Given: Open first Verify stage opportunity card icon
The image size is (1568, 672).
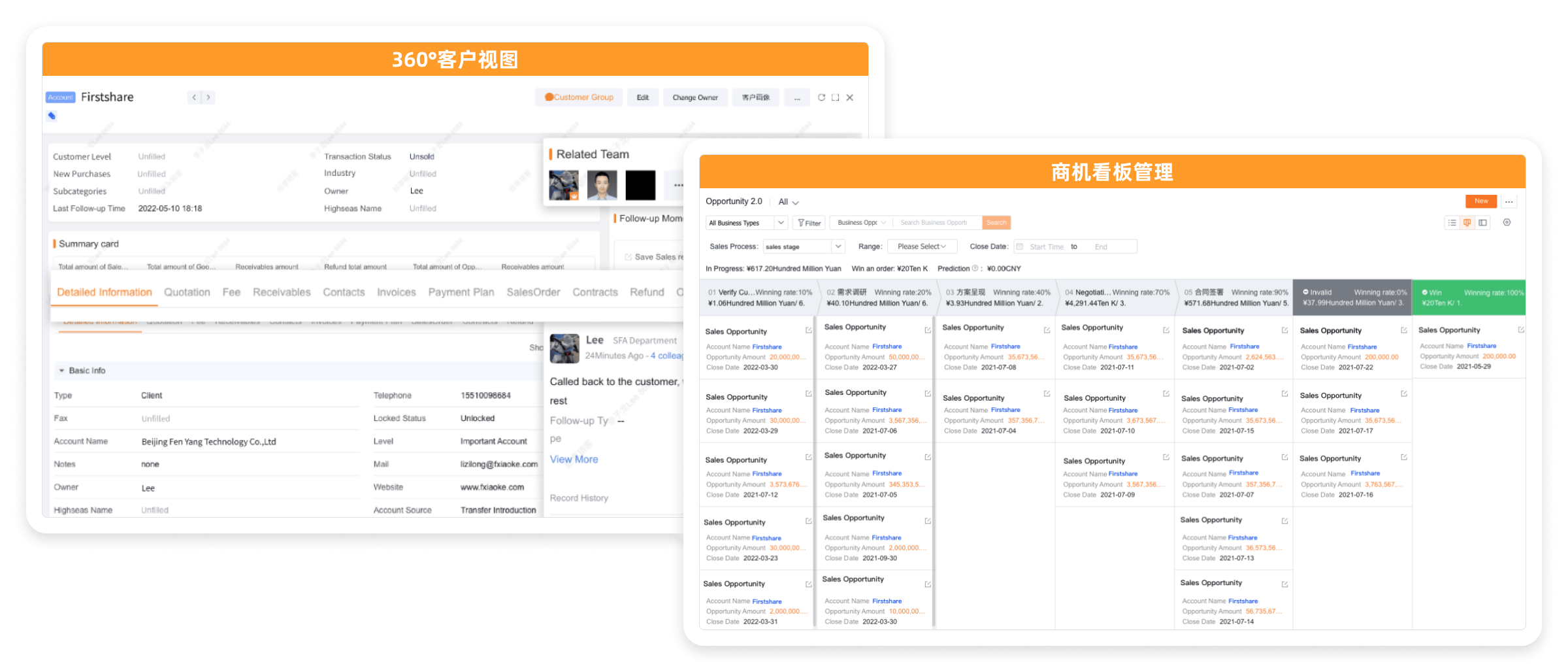Looking at the screenshot, I should tap(808, 331).
